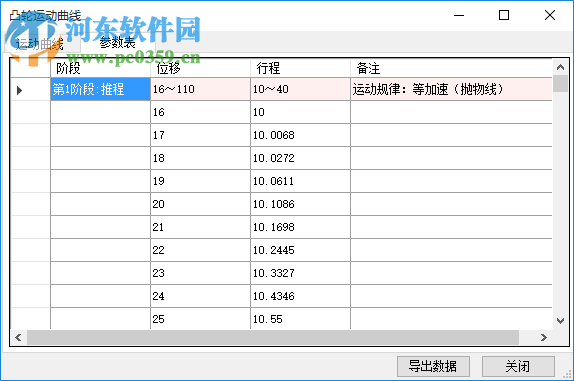Select the 运动规律: 等加速 remark cell
The height and width of the screenshot is (381, 574).
coord(451,89)
